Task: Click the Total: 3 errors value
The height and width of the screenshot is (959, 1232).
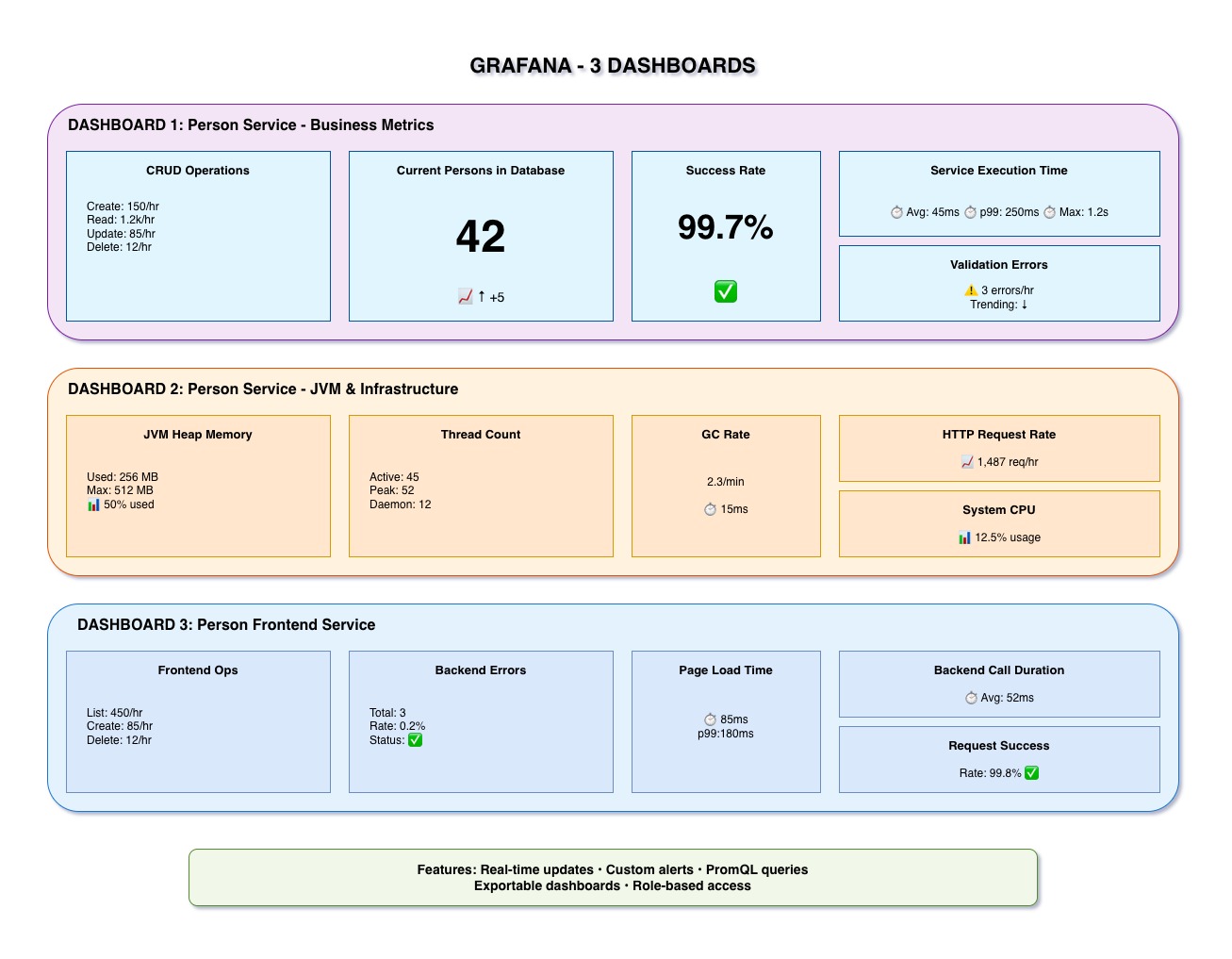Action: pos(387,713)
